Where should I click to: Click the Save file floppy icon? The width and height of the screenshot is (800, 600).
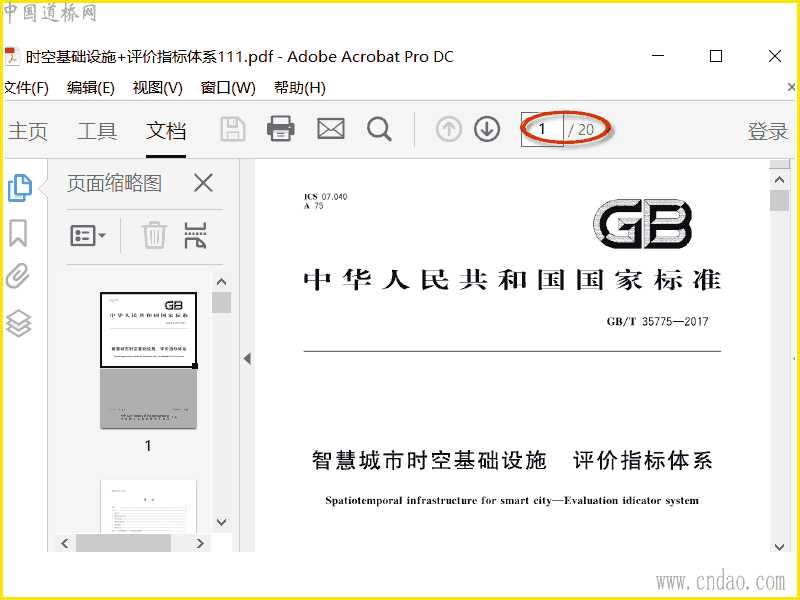click(233, 129)
